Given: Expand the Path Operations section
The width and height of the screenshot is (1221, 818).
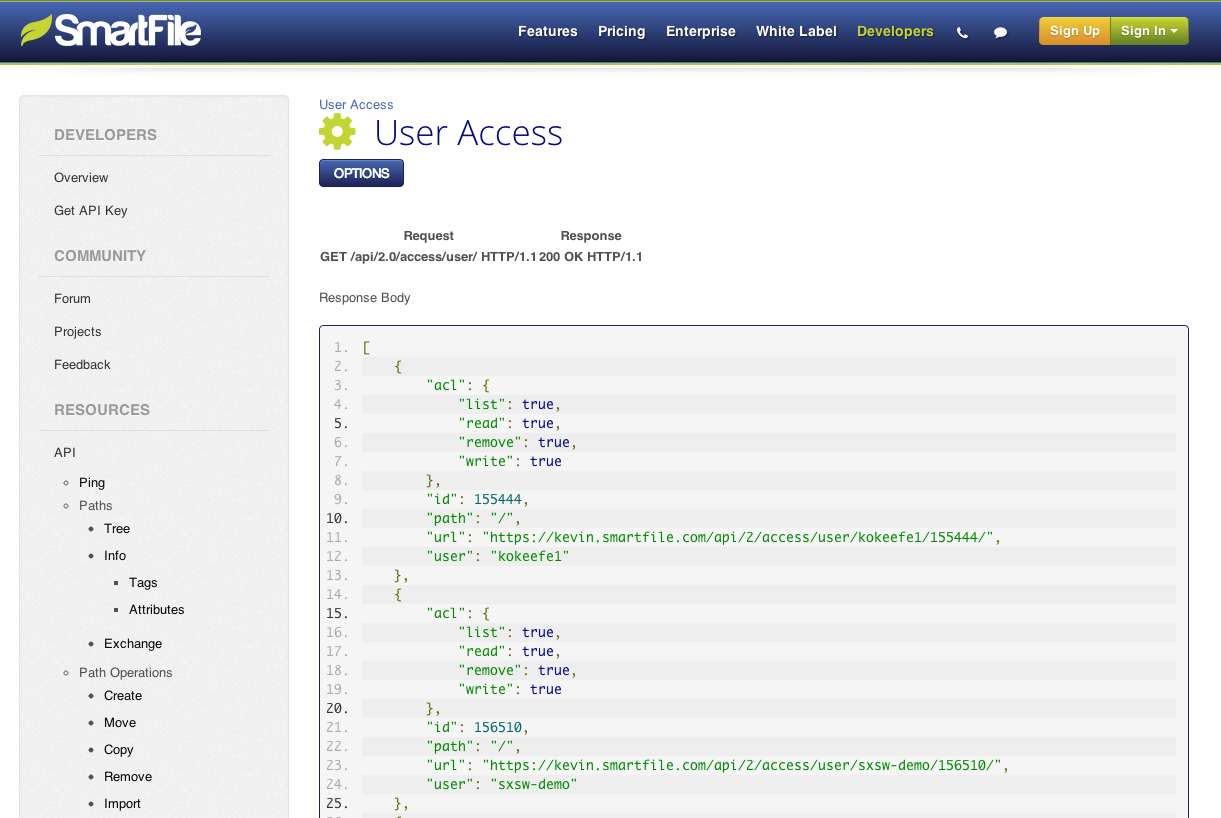Looking at the screenshot, I should pyautogui.click(x=125, y=672).
